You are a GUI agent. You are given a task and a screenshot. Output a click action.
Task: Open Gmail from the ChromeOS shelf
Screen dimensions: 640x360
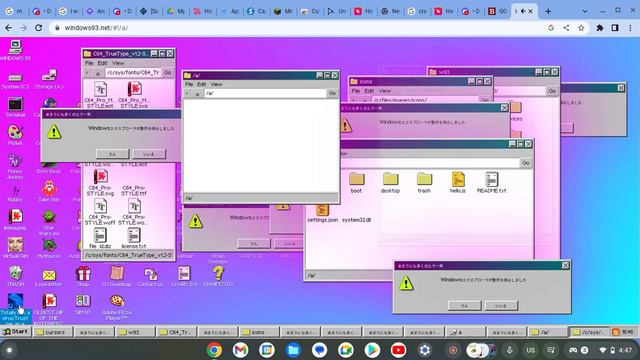(x=240, y=350)
